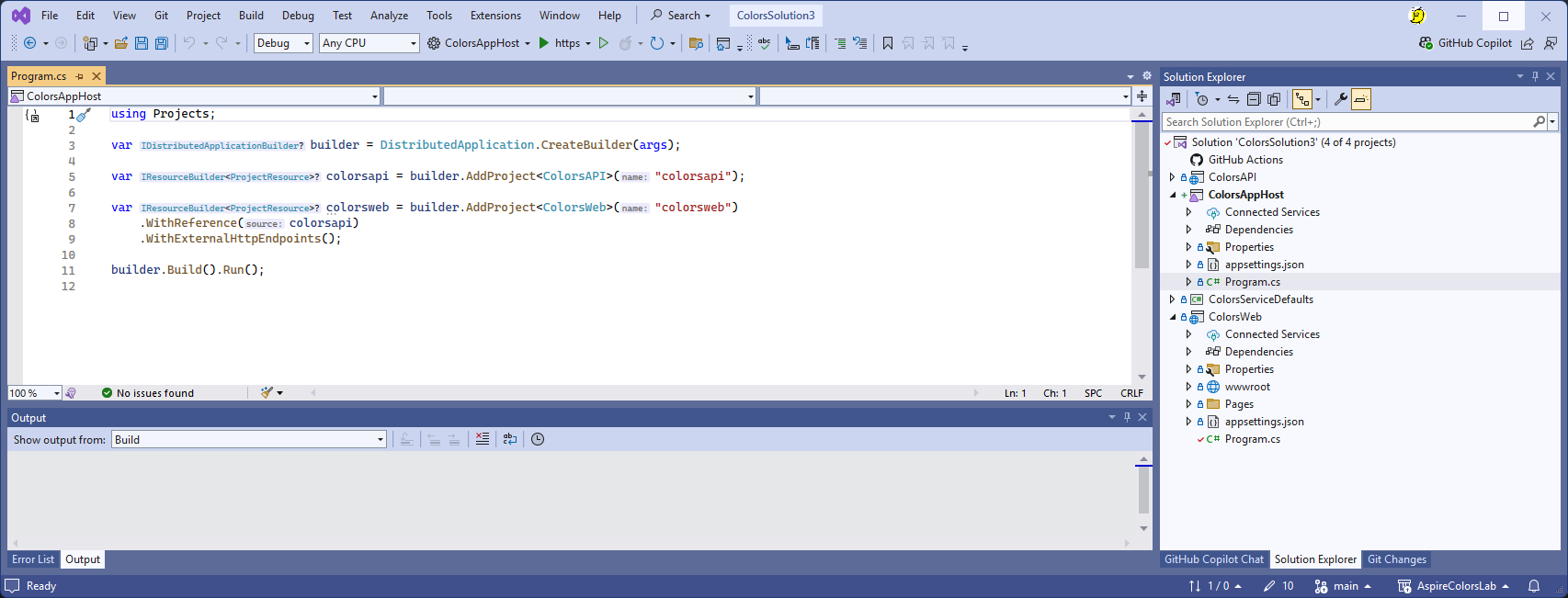
Task: Click the GitHub Copilot button
Action: coord(1466,43)
